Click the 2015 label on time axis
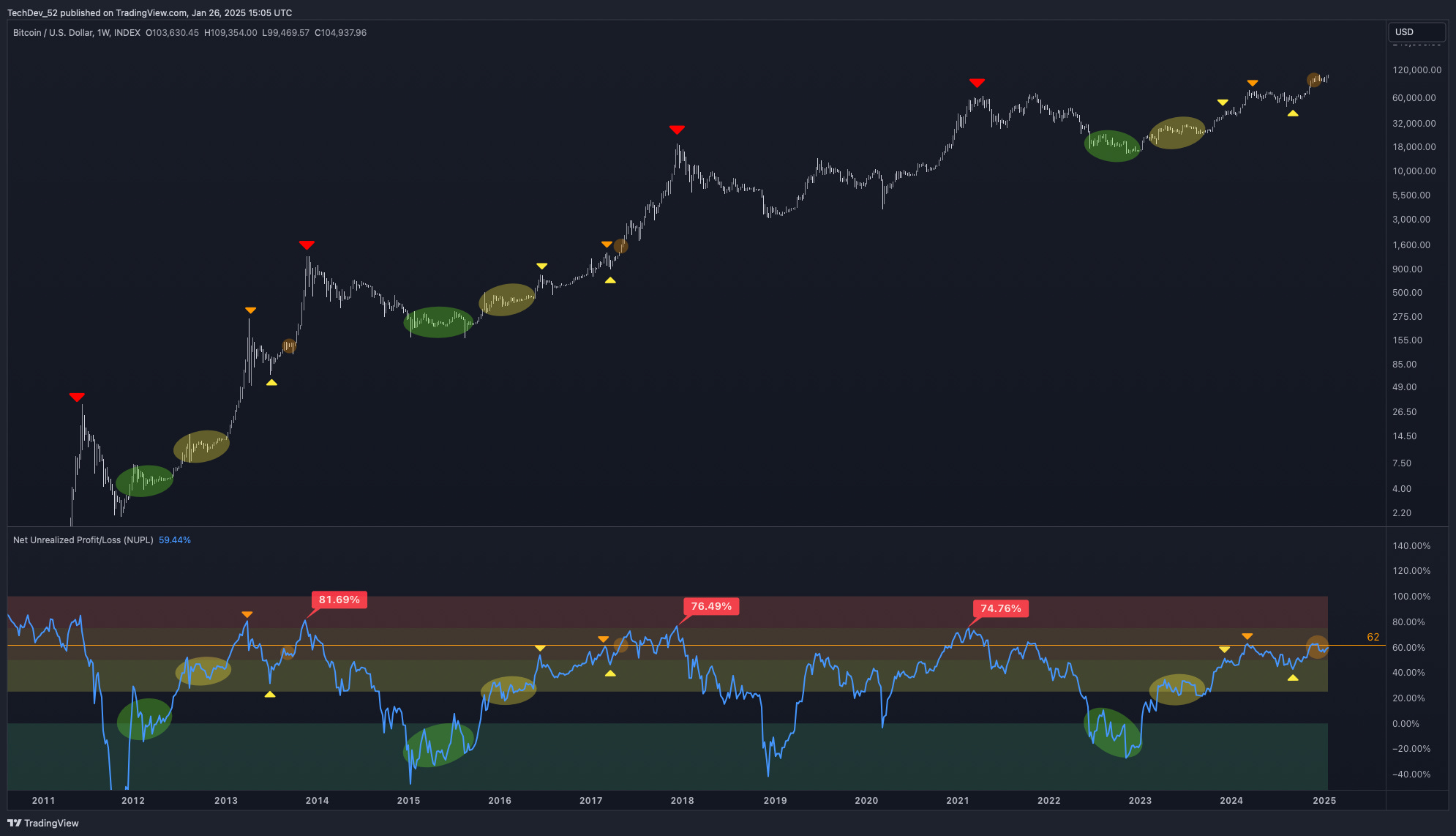 [x=408, y=800]
